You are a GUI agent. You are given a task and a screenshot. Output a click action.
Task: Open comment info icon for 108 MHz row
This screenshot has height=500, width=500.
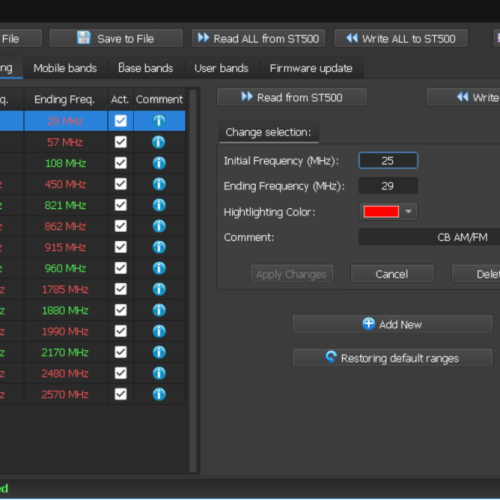click(x=159, y=163)
